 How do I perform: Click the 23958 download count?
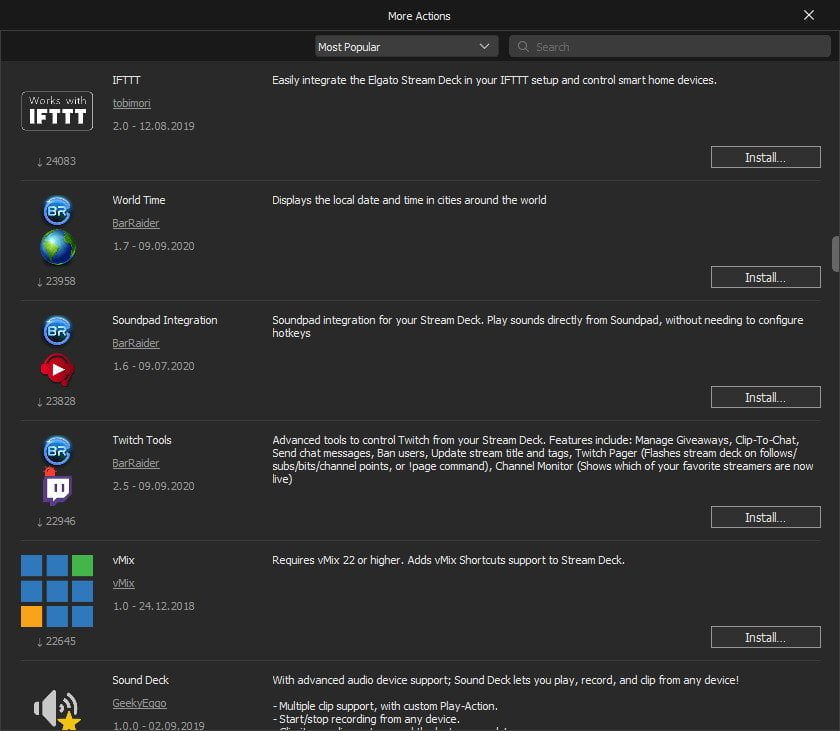[x=56, y=281]
